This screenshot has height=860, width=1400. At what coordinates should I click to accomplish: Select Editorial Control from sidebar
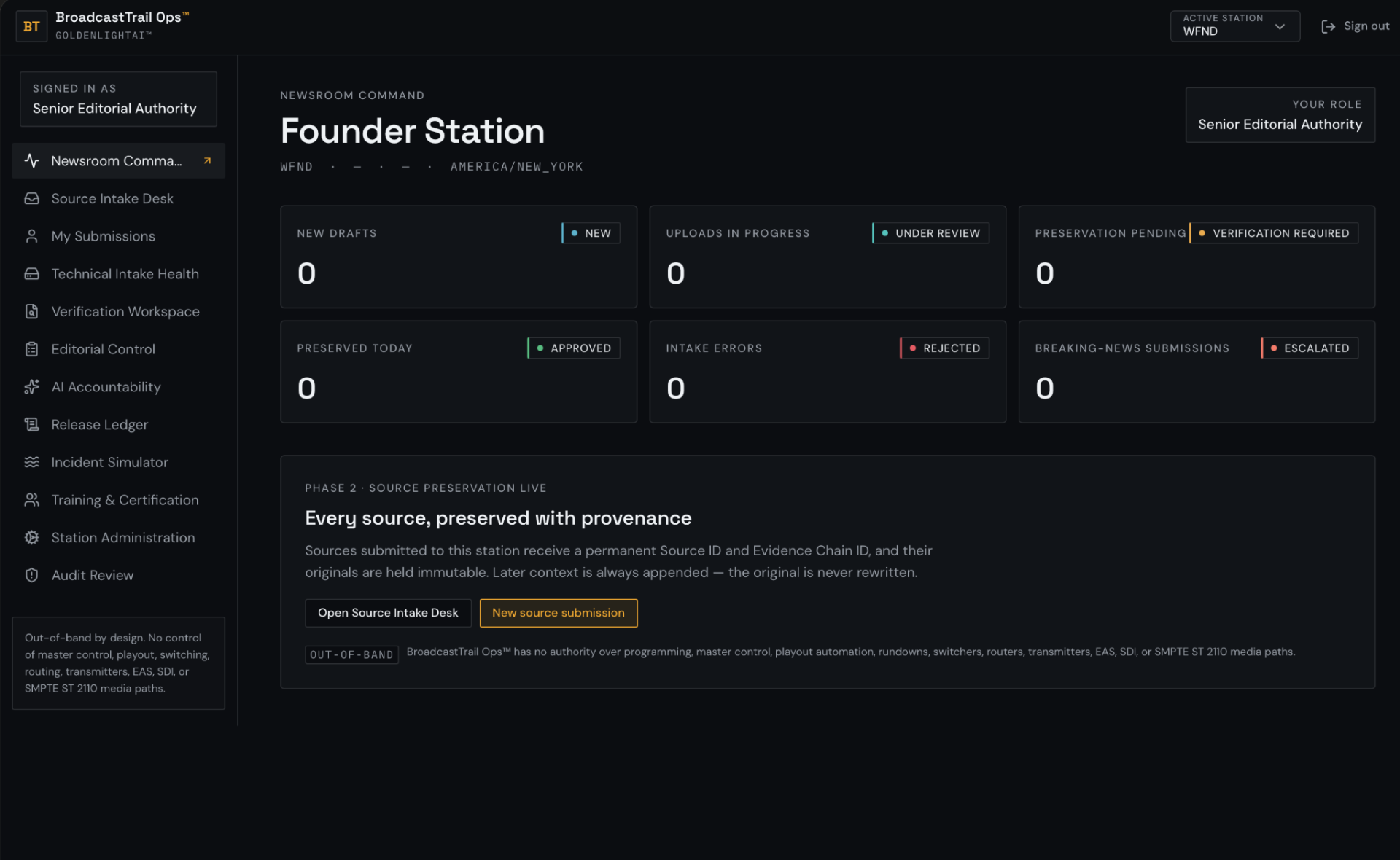coord(118,349)
